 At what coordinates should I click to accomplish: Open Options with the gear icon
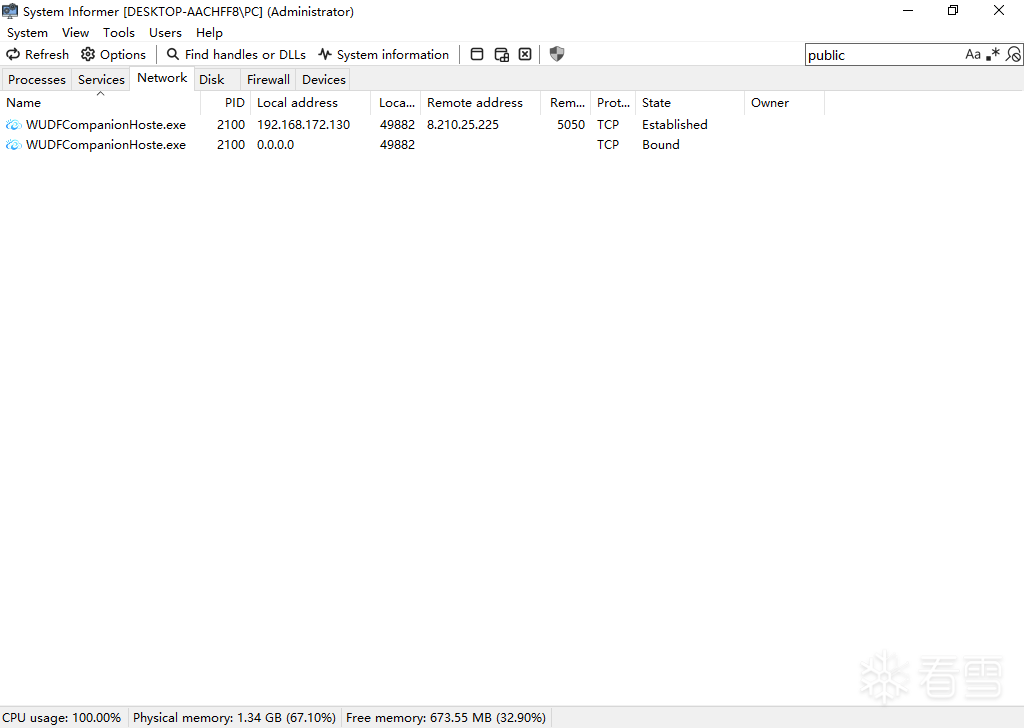tap(113, 55)
